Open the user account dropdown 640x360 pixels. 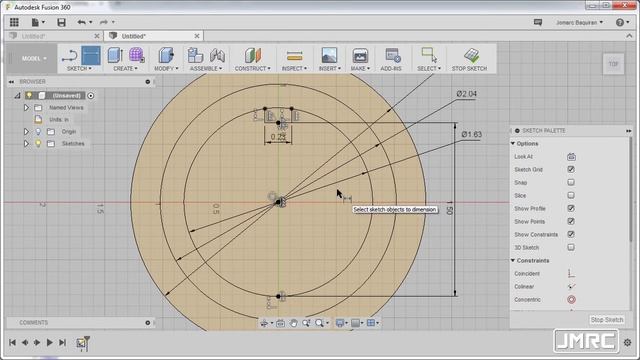579,22
